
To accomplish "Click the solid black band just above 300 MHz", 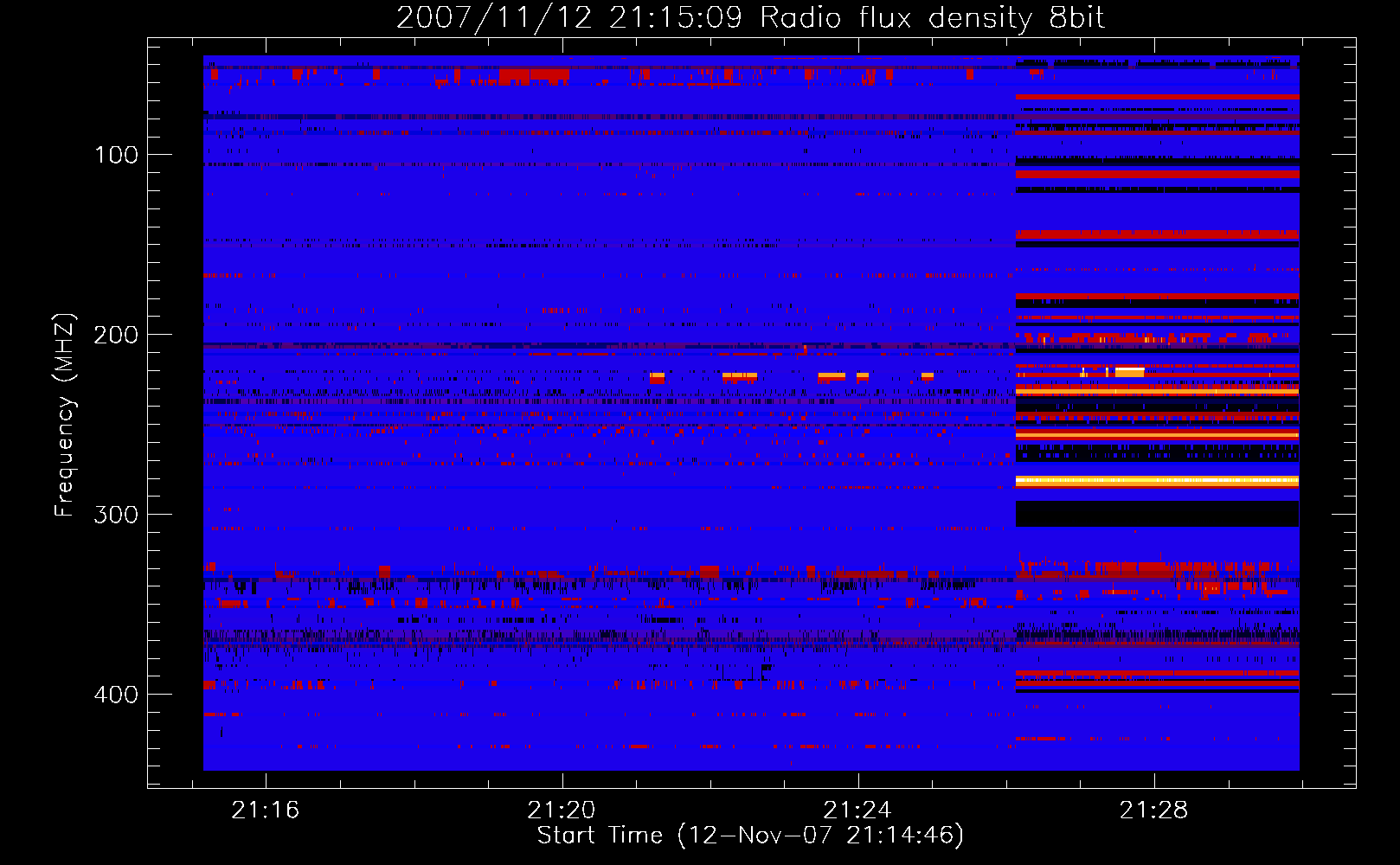I will (1157, 514).
